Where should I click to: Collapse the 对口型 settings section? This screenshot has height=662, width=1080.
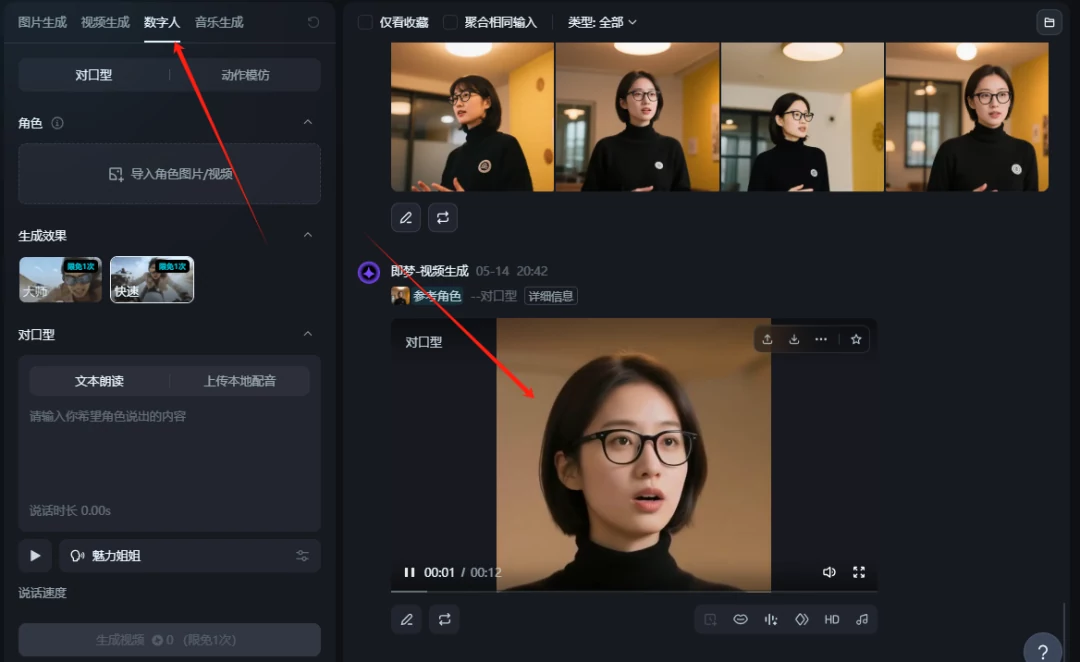308,334
